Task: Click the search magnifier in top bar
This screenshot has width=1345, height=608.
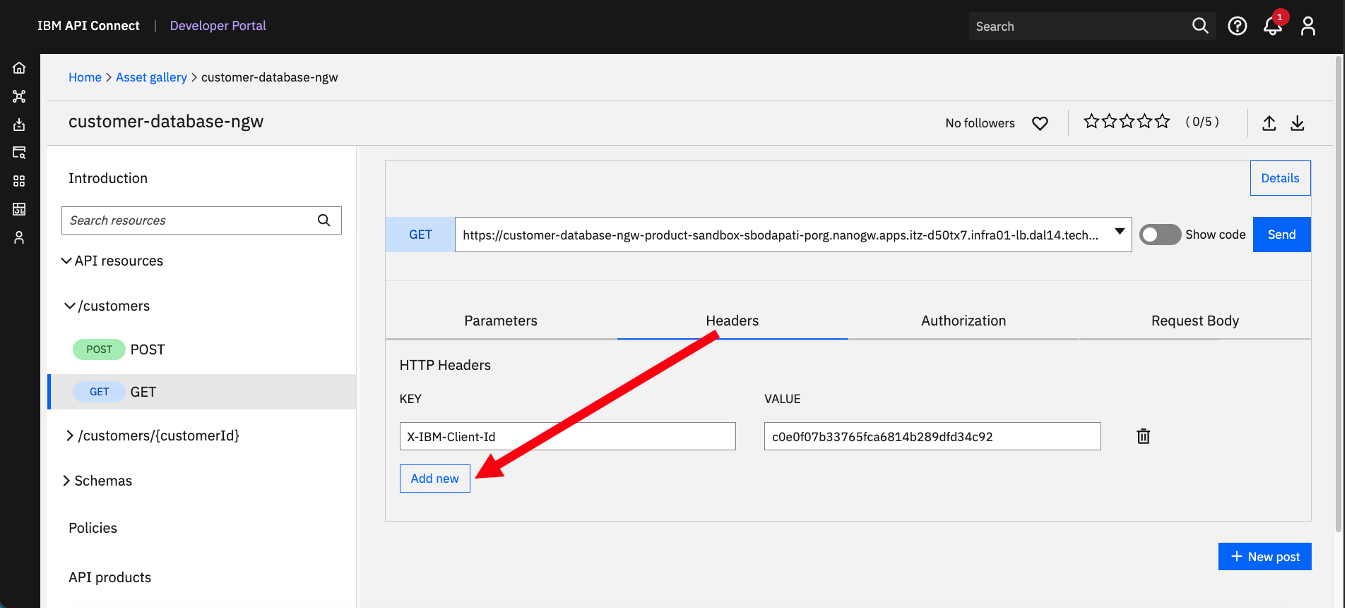Action: (1200, 26)
